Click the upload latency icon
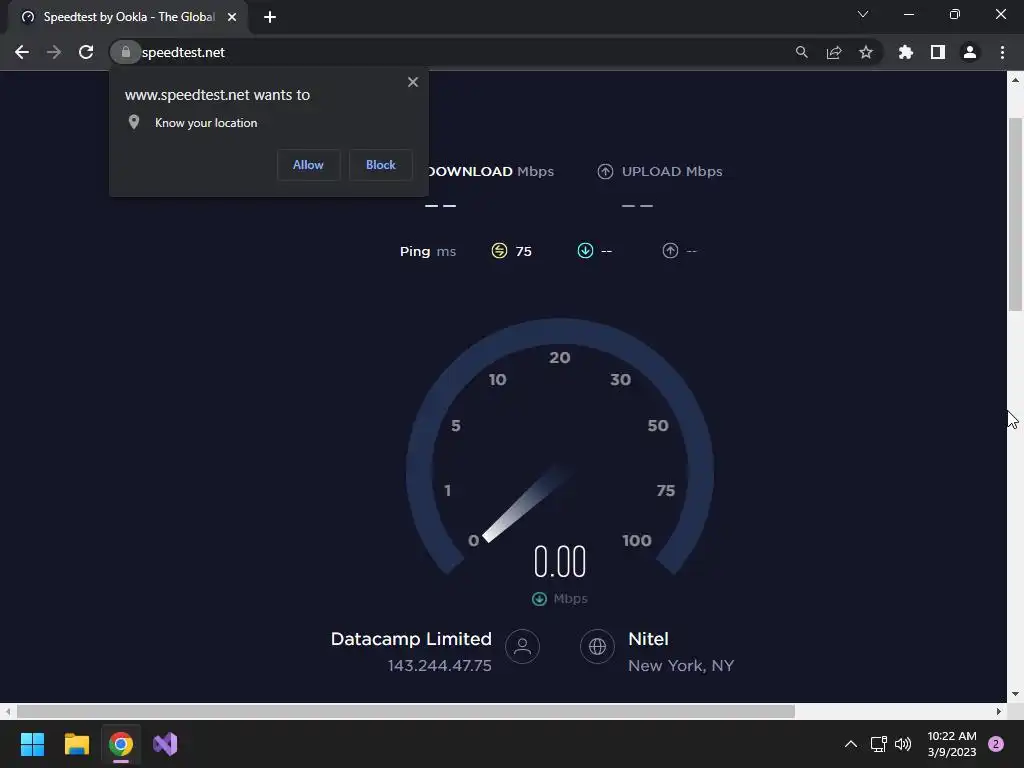The width and height of the screenshot is (1024, 768). (670, 251)
